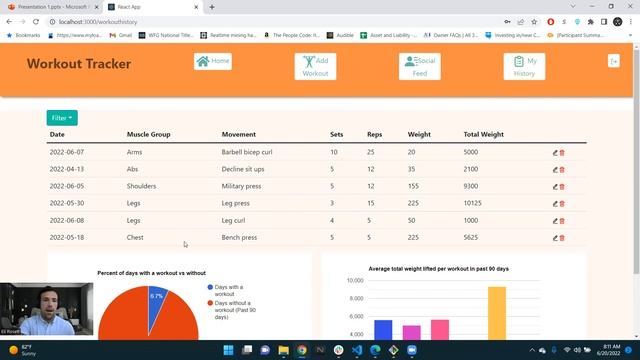Delete the Leg curl entry

562,221
